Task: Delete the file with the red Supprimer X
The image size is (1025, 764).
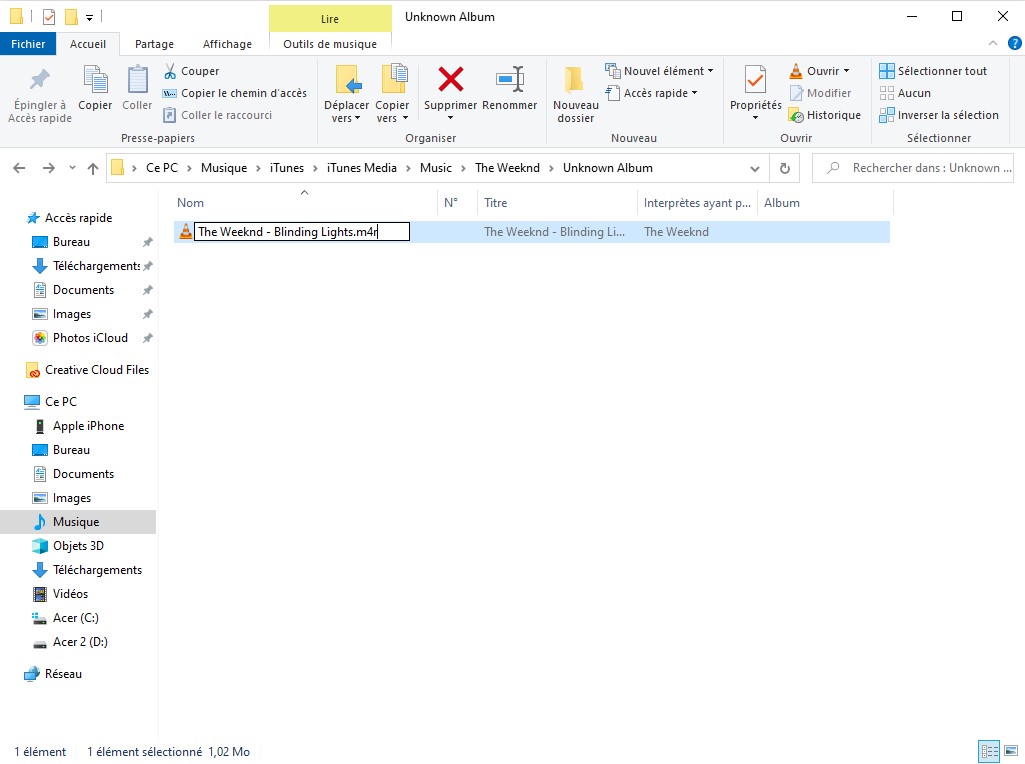Action: point(450,80)
